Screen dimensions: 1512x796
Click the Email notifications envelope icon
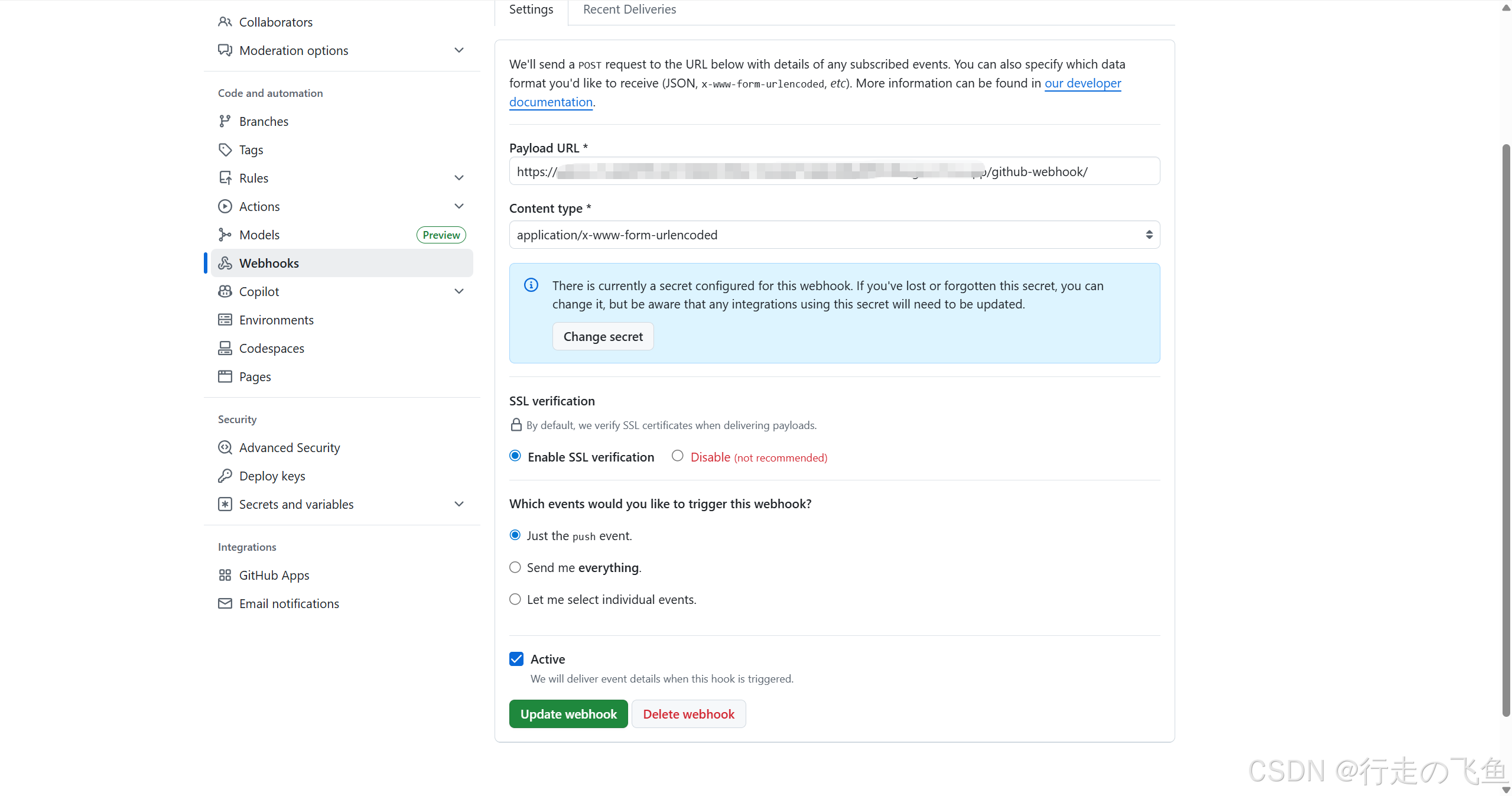(x=225, y=603)
